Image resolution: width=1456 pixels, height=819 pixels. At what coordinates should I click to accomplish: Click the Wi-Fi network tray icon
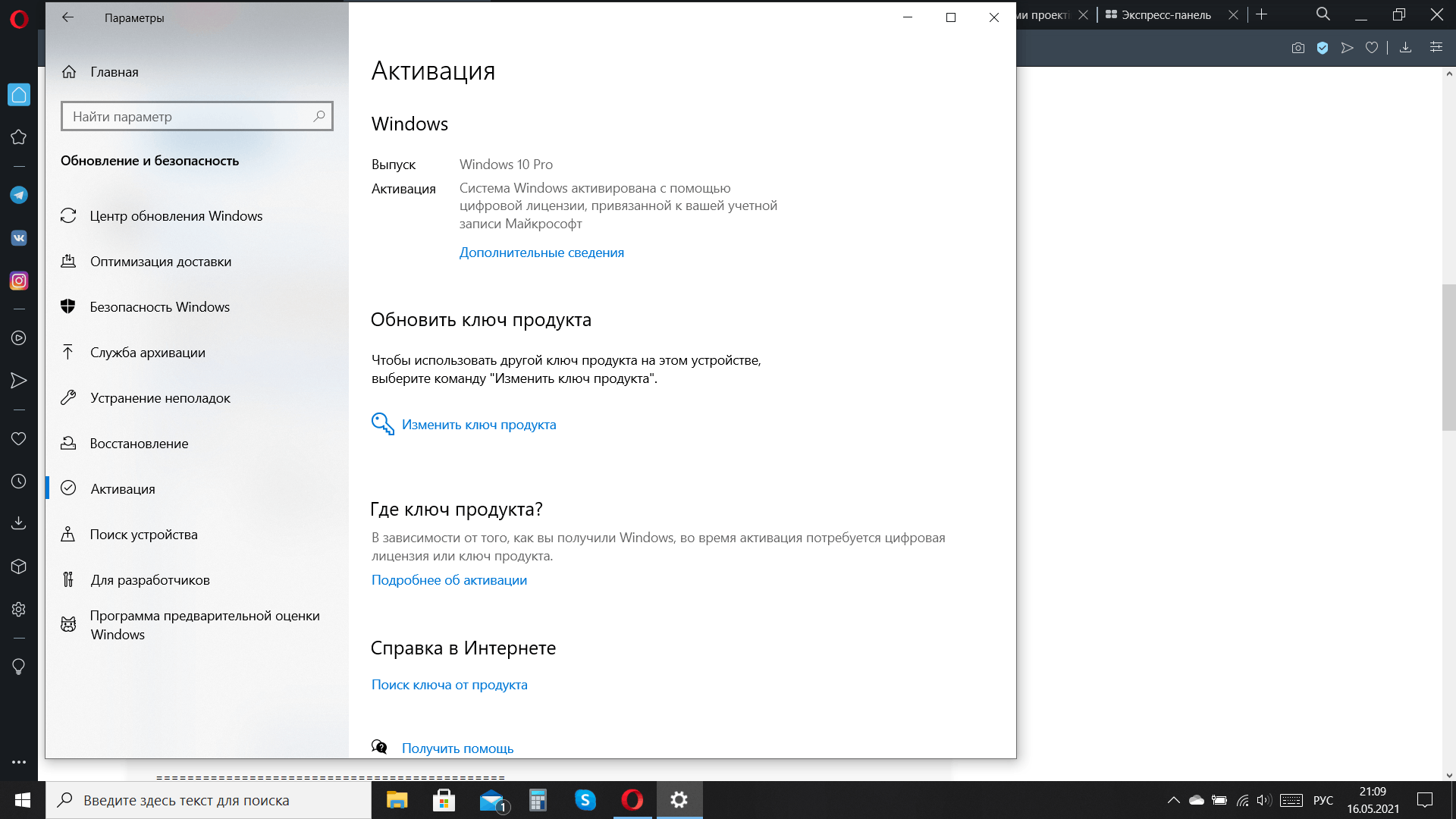1242,800
